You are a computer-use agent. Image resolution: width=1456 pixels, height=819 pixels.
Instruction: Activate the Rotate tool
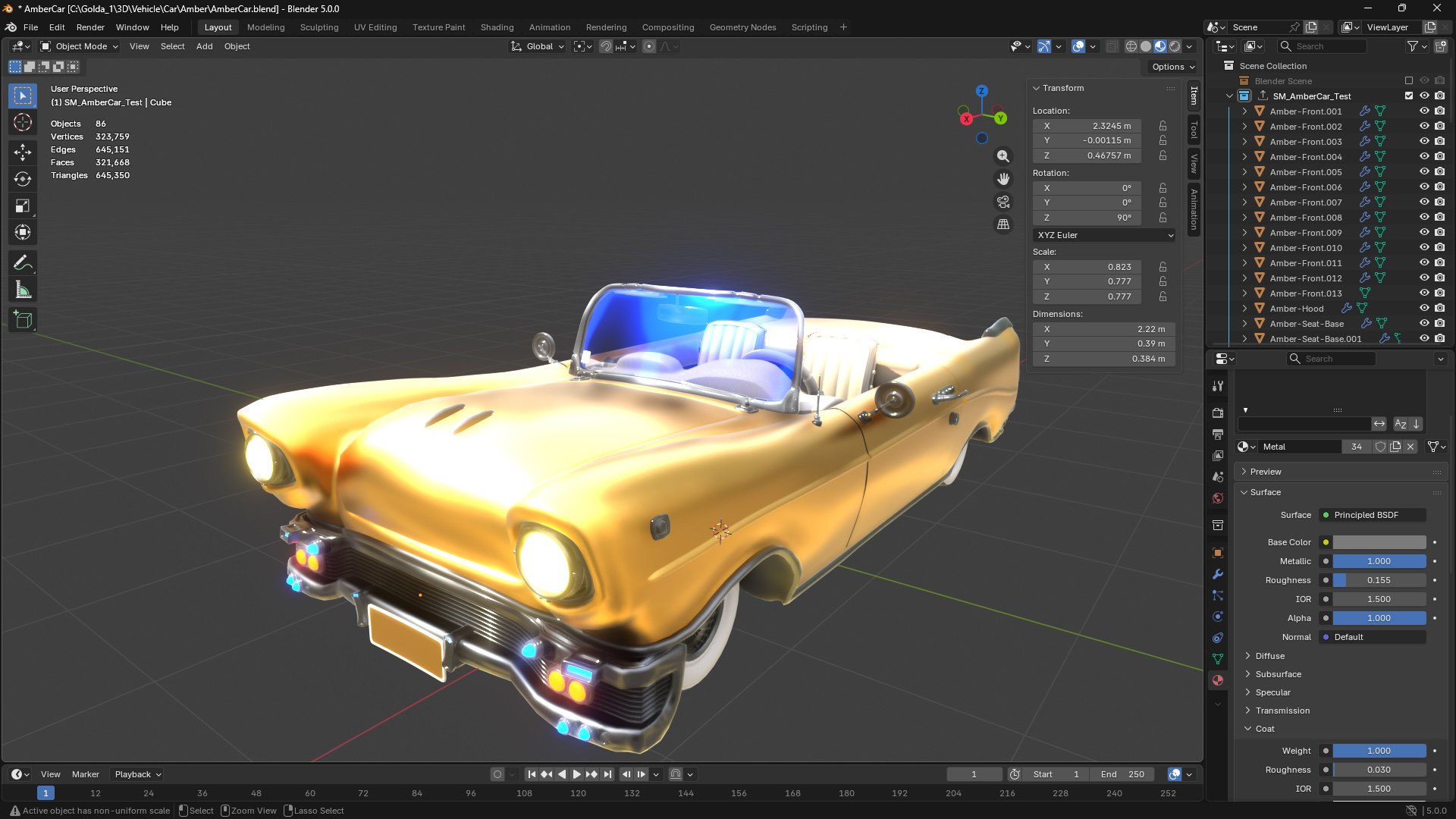23,179
